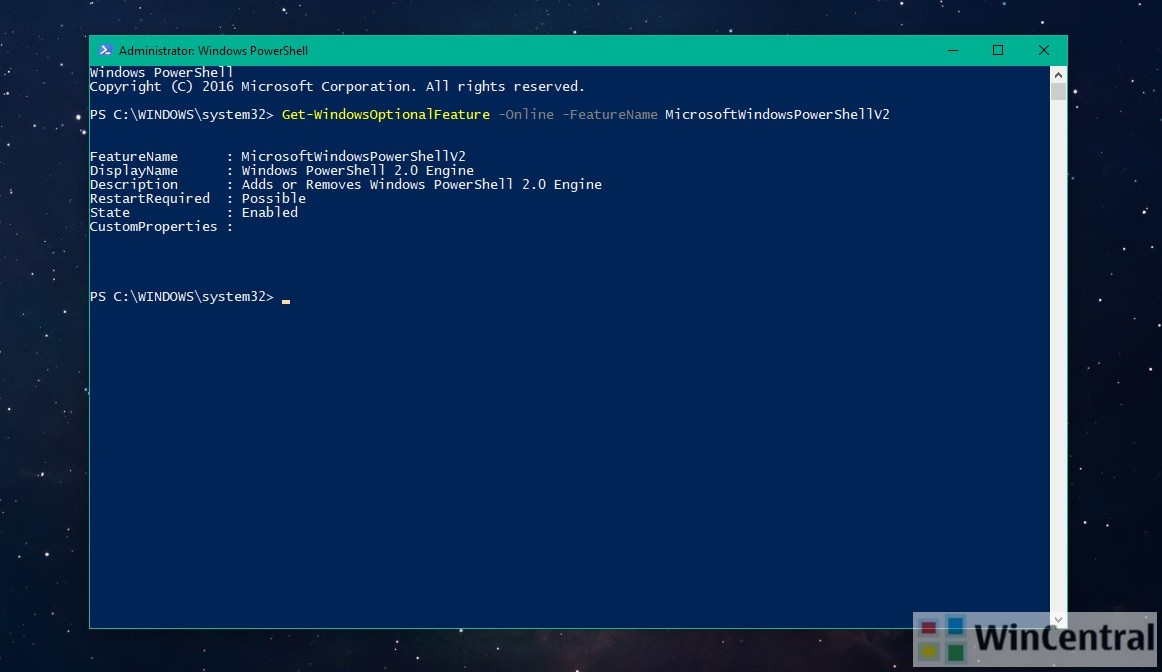This screenshot has width=1162, height=672.
Task: Close the Administrator PowerShell window
Action: pyautogui.click(x=1043, y=50)
